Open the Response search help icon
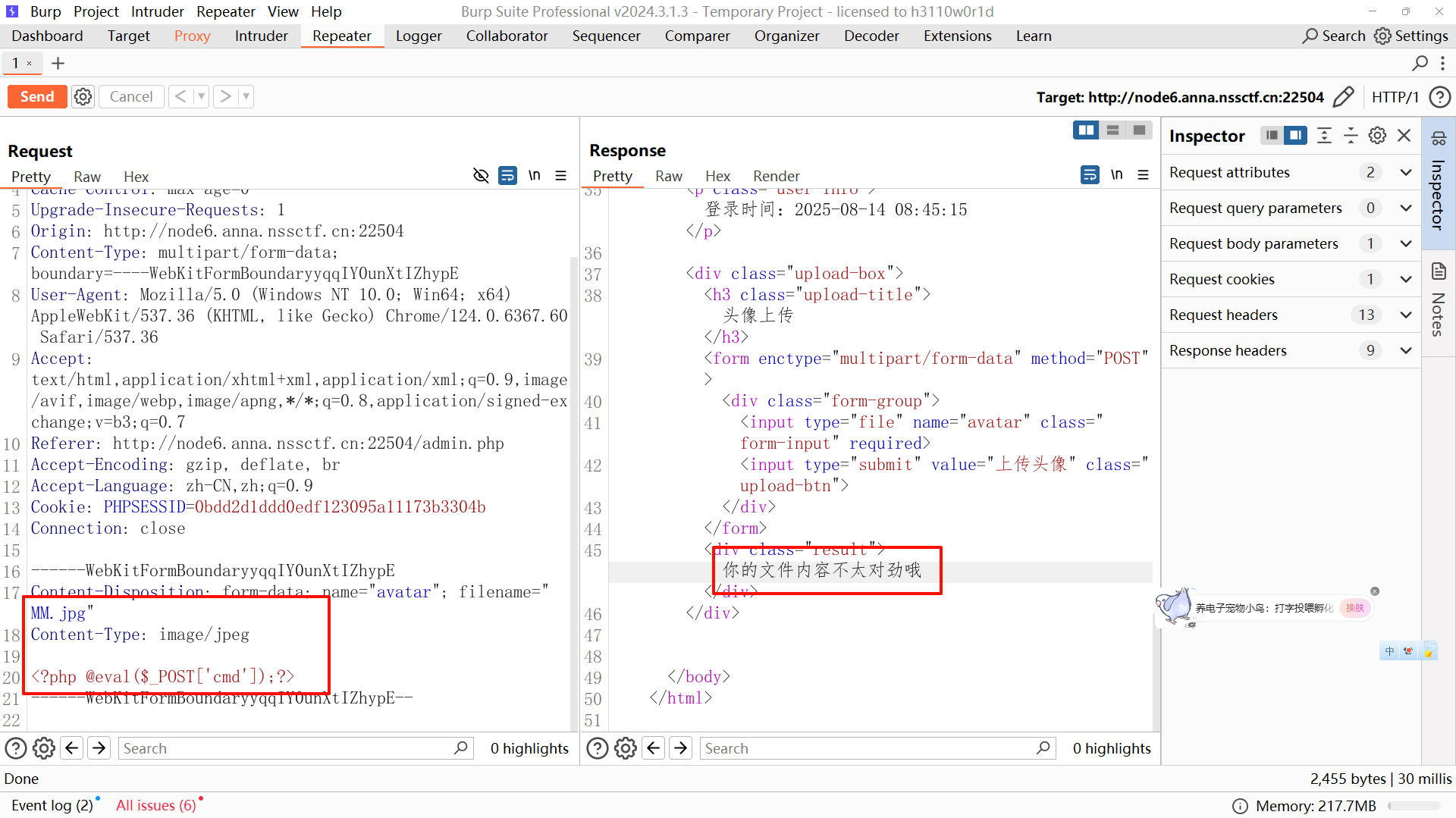The image size is (1456, 818). [x=598, y=748]
